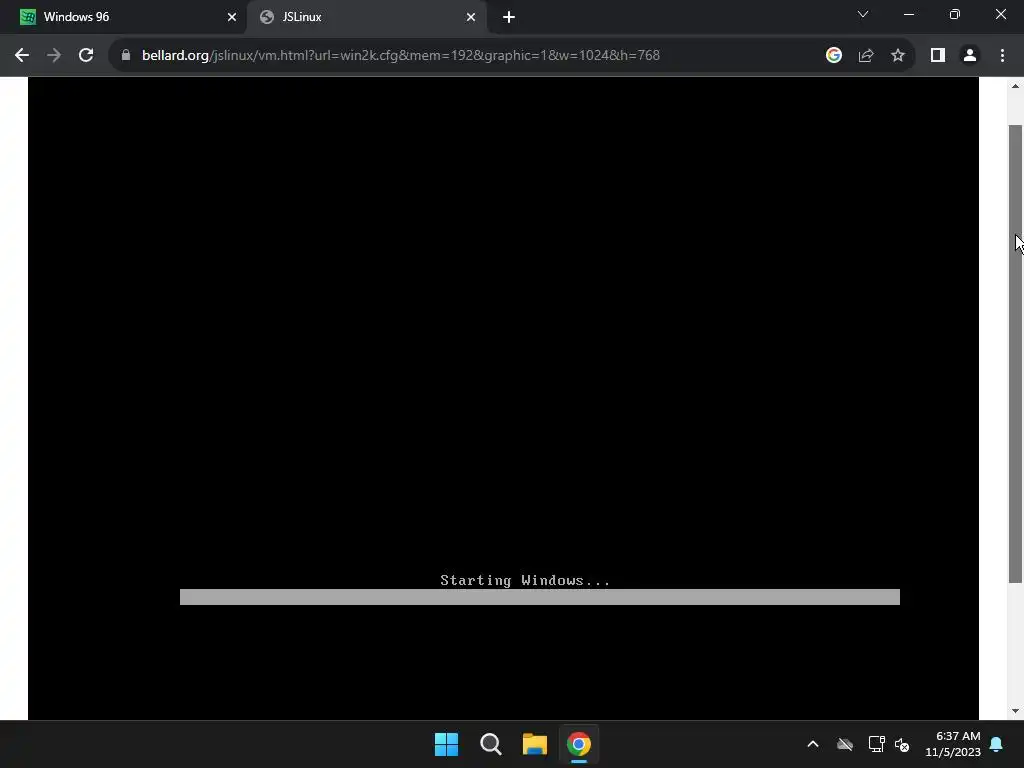This screenshot has height=768, width=1024.
Task: Bookmark this page with the star
Action: (898, 55)
